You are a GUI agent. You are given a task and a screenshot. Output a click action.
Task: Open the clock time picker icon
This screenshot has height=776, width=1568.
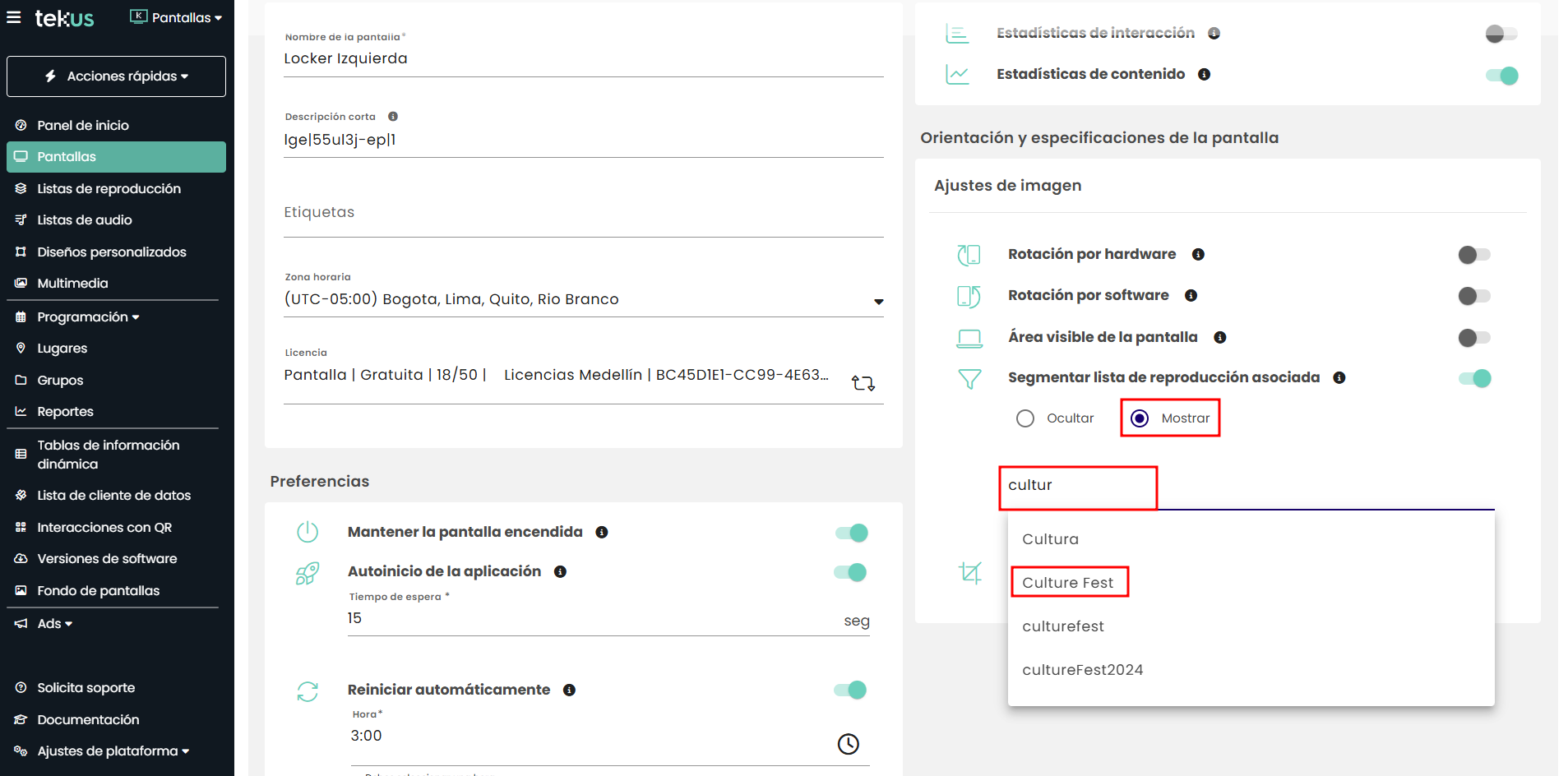848,744
